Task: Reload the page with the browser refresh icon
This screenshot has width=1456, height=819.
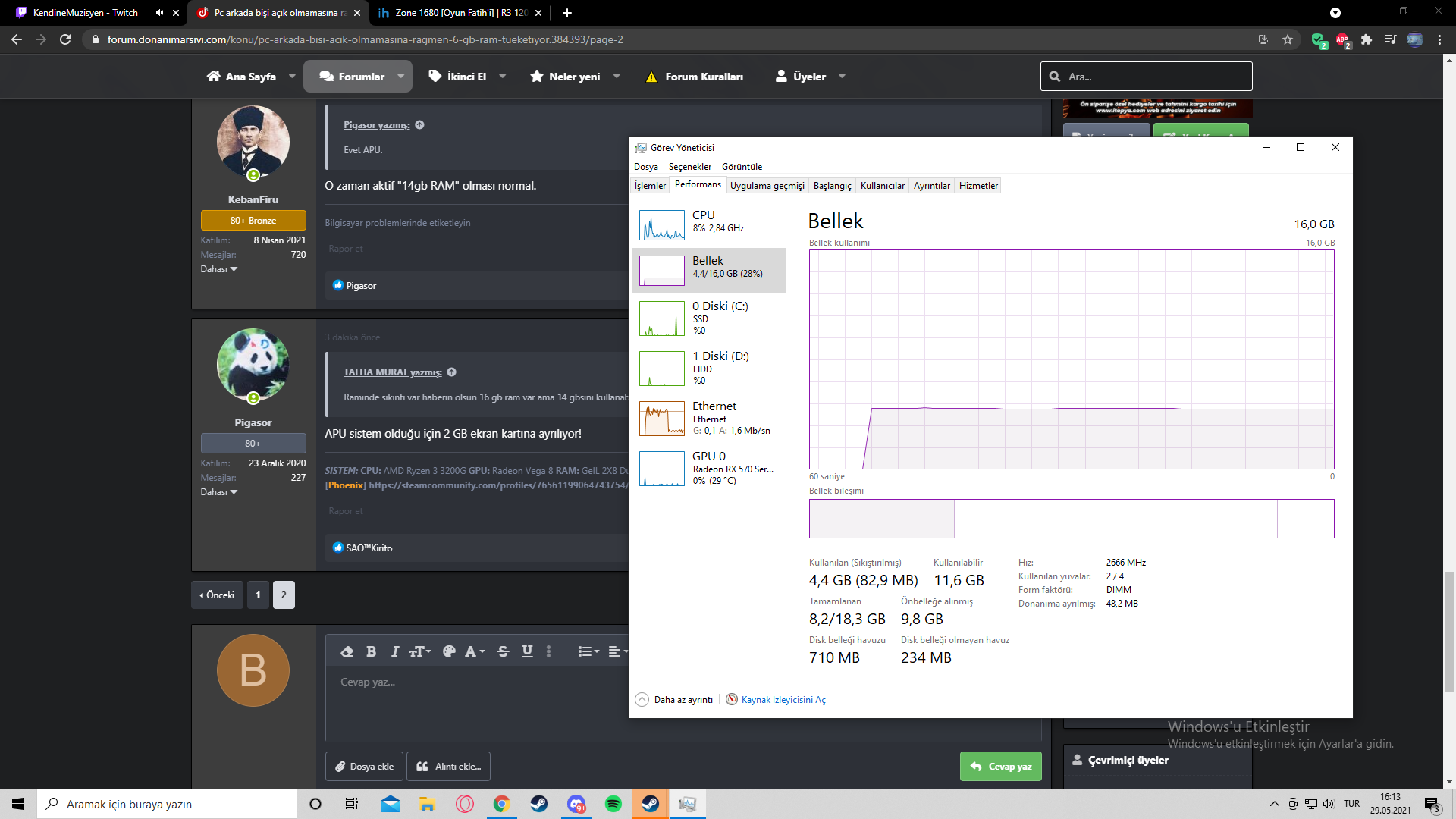Action: tap(65, 39)
